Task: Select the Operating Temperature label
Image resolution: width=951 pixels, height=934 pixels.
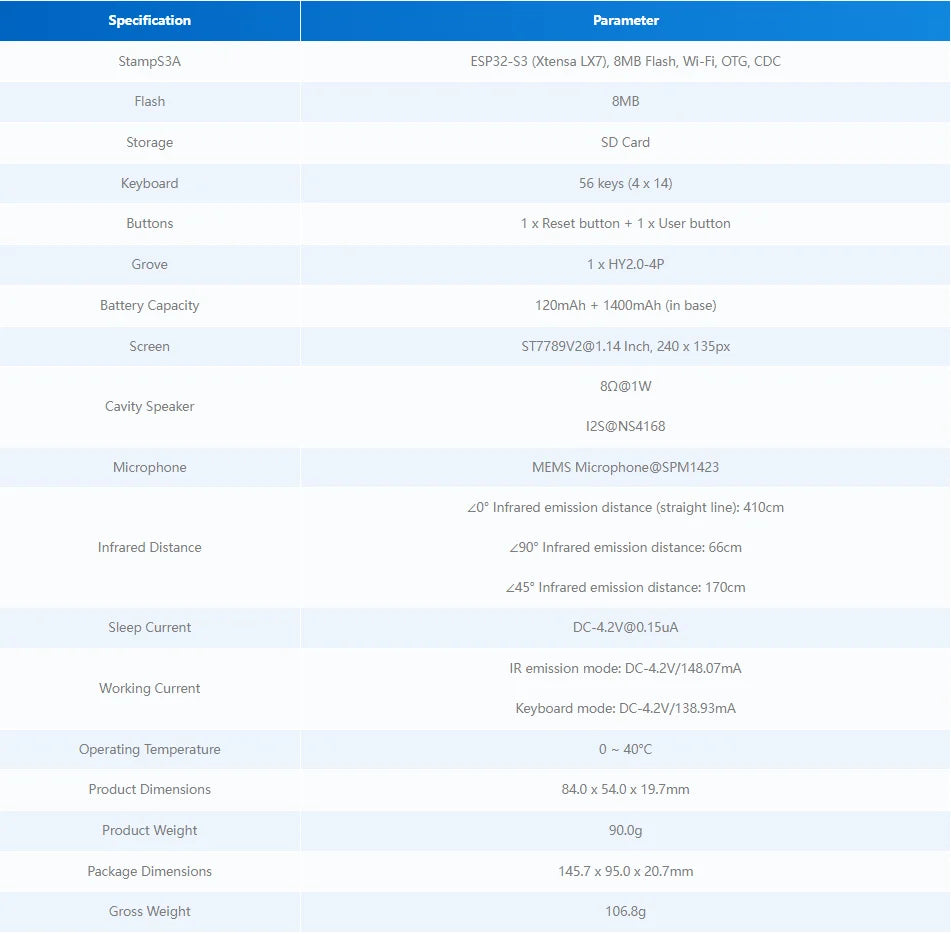Action: click(x=149, y=749)
